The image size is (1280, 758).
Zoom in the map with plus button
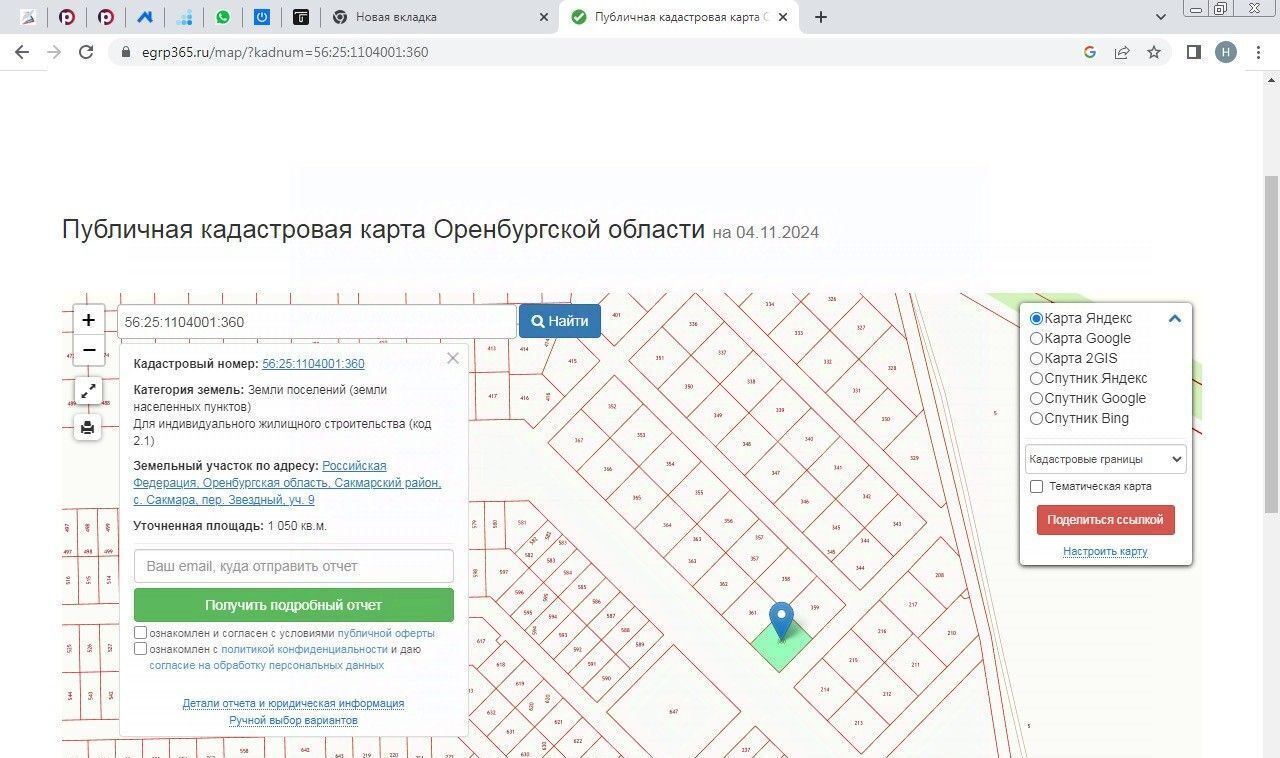(89, 320)
